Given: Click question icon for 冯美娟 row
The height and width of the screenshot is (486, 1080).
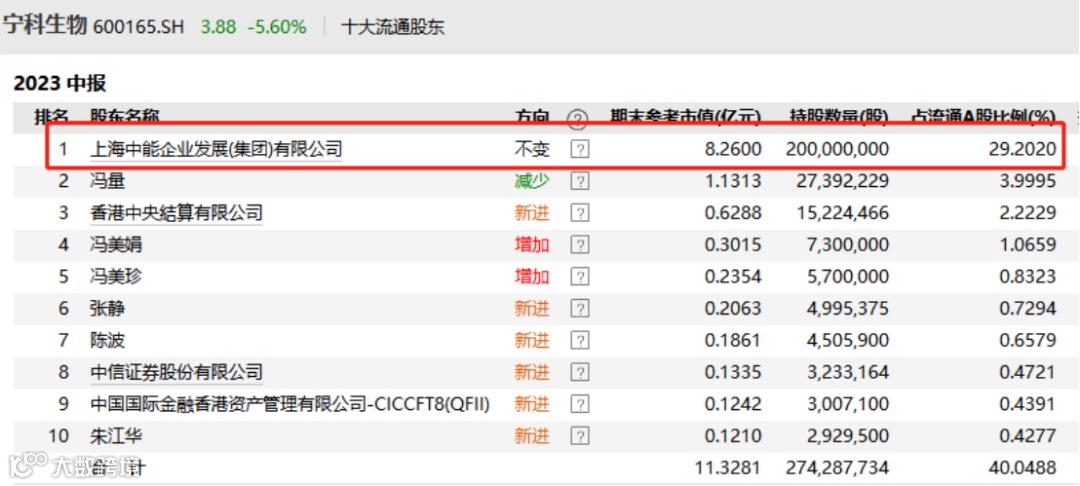Looking at the screenshot, I should point(580,244).
